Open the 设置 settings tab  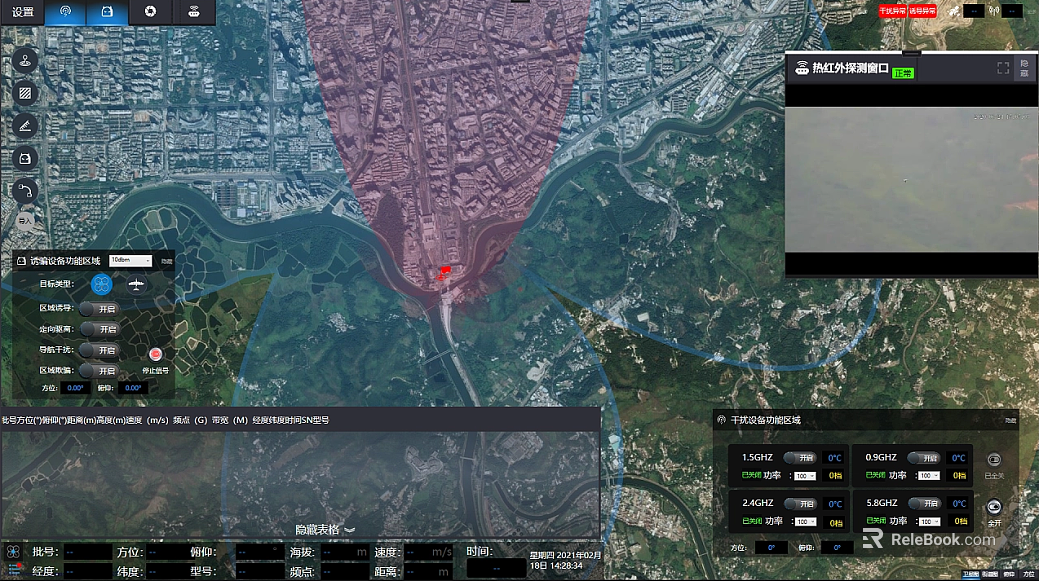(22, 13)
